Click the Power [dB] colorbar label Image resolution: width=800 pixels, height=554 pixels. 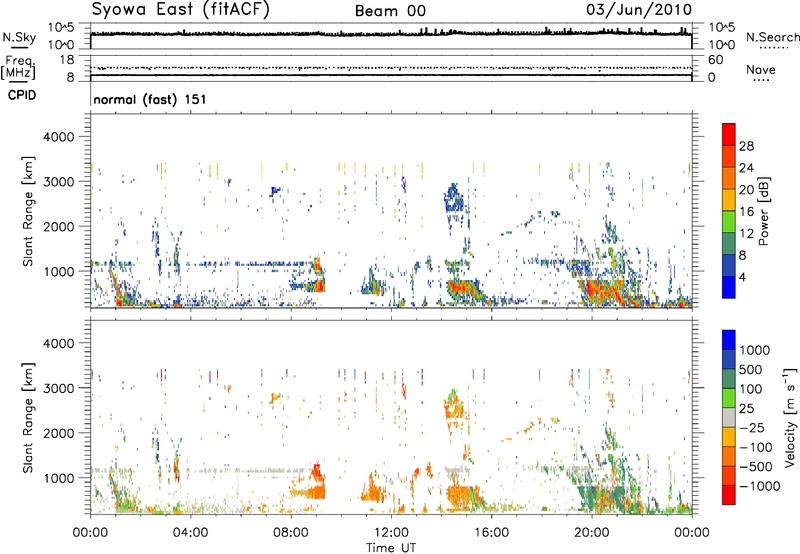click(763, 211)
